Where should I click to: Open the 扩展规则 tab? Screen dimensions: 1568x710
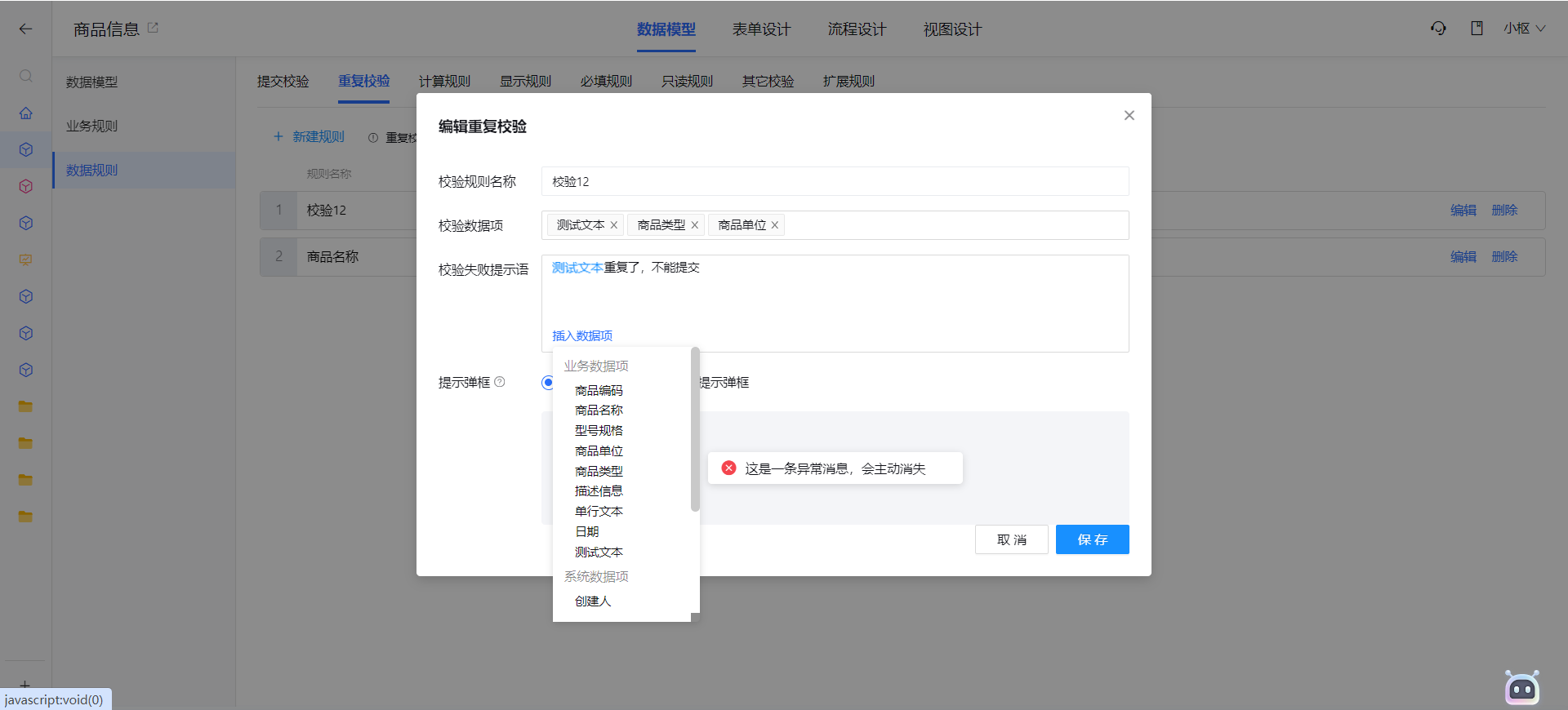tap(849, 82)
